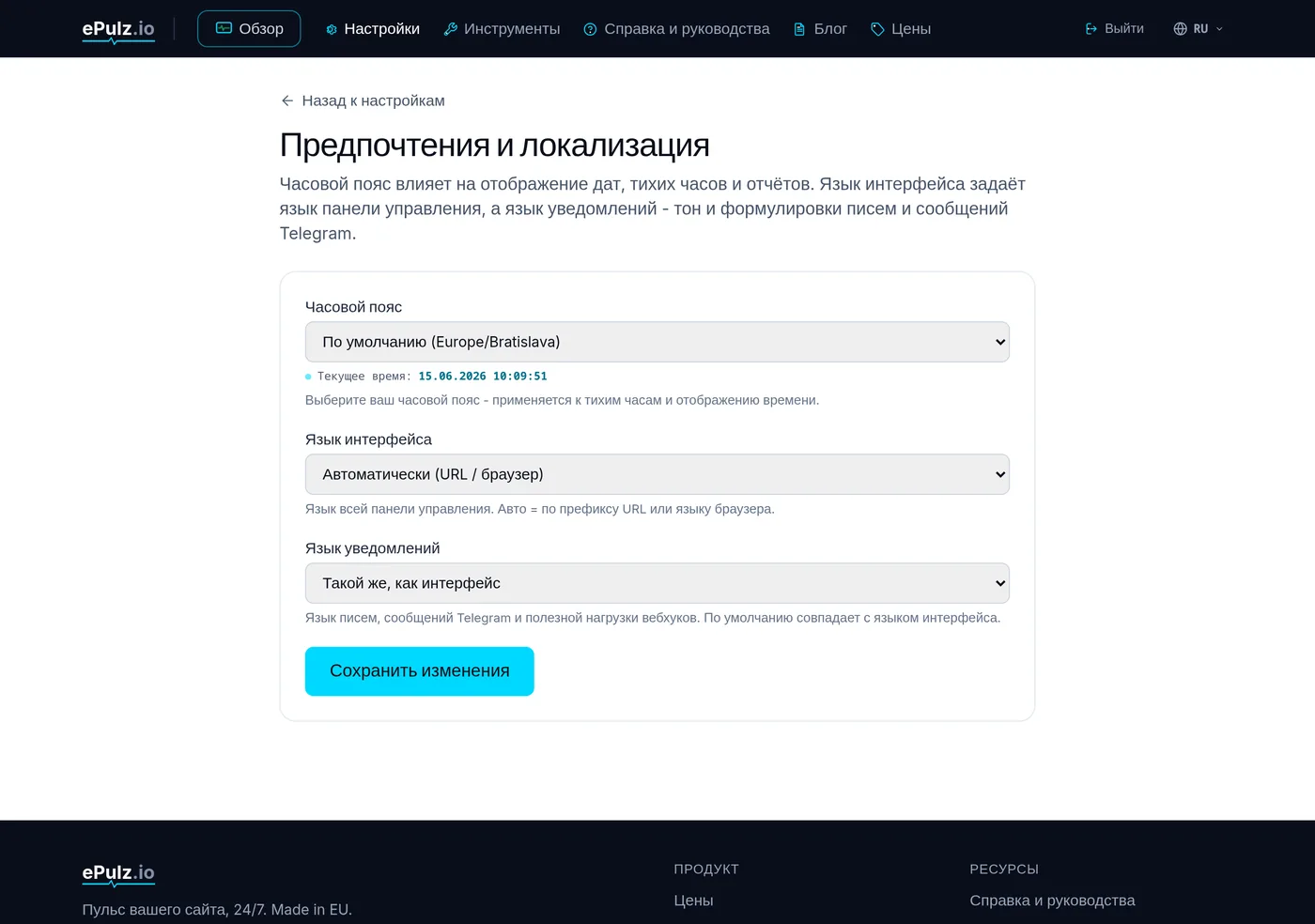The image size is (1315, 924).
Task: Open the Настройки menu item
Action: (372, 29)
